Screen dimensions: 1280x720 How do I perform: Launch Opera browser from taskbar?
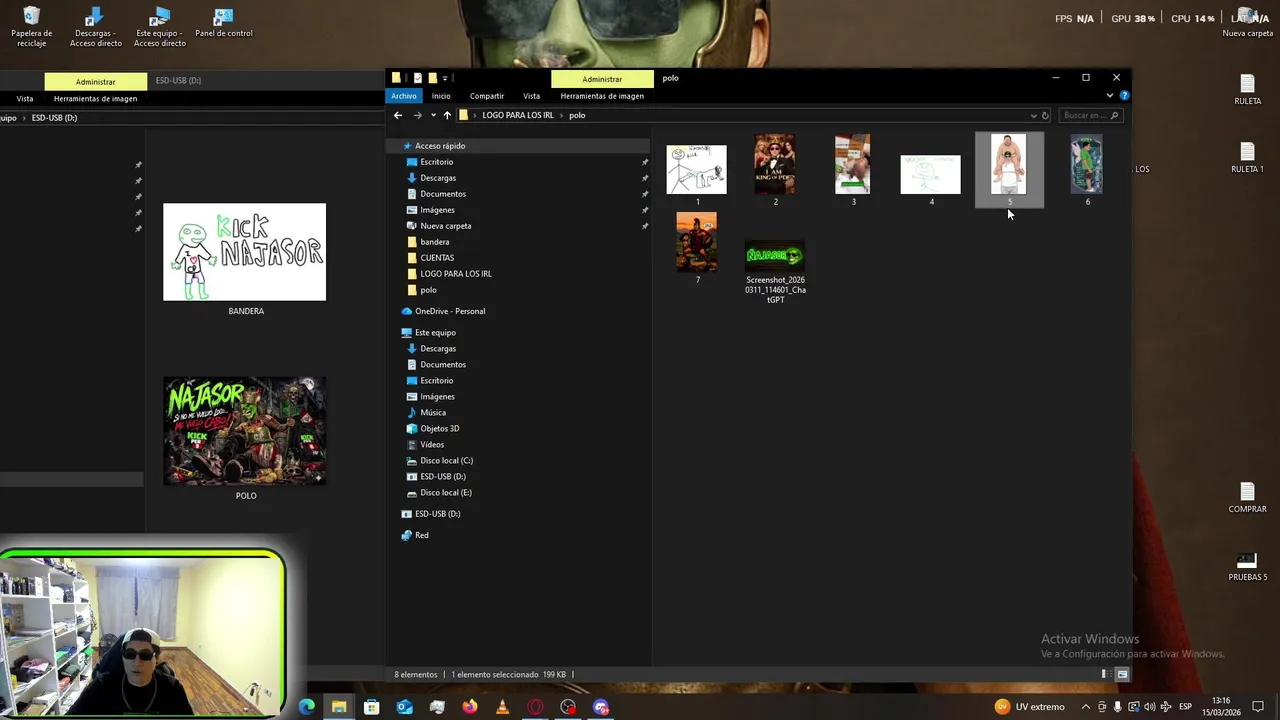pos(535,707)
